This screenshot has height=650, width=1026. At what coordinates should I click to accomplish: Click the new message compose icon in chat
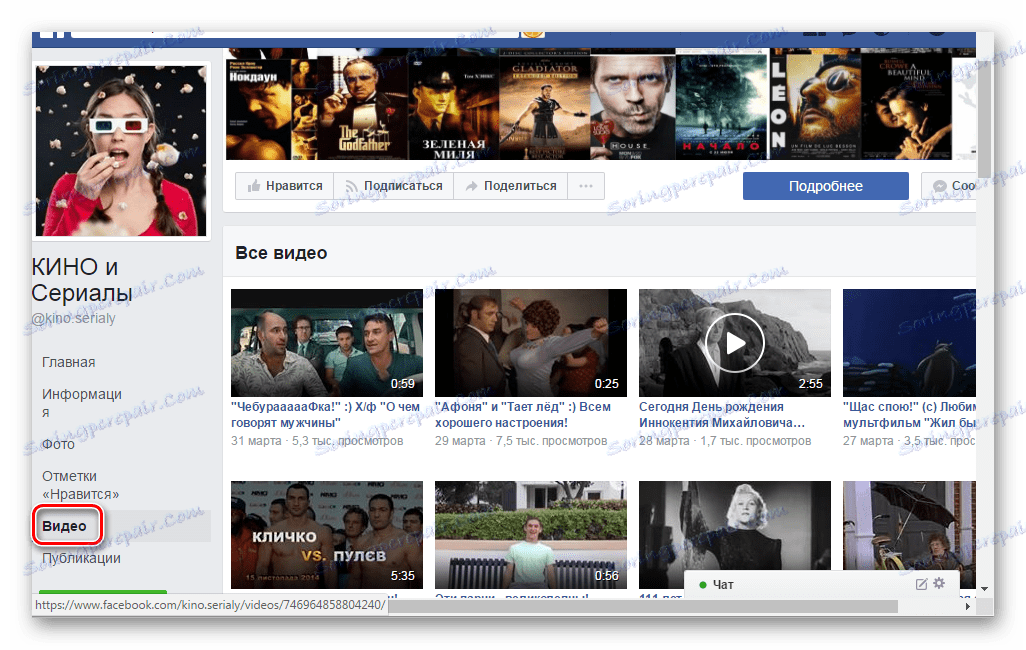(x=921, y=584)
